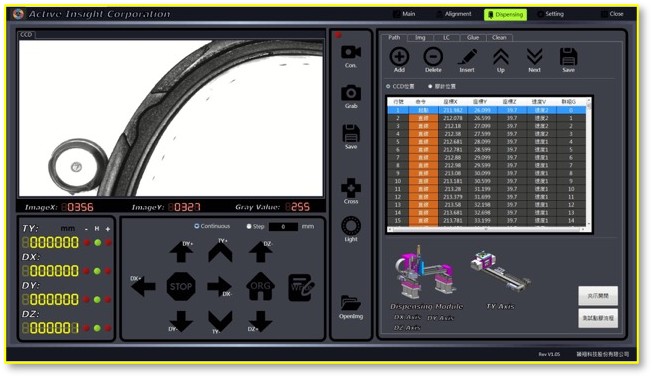Screen dimensions: 652x377
Task: Select path table row 1
Action: 487,110
